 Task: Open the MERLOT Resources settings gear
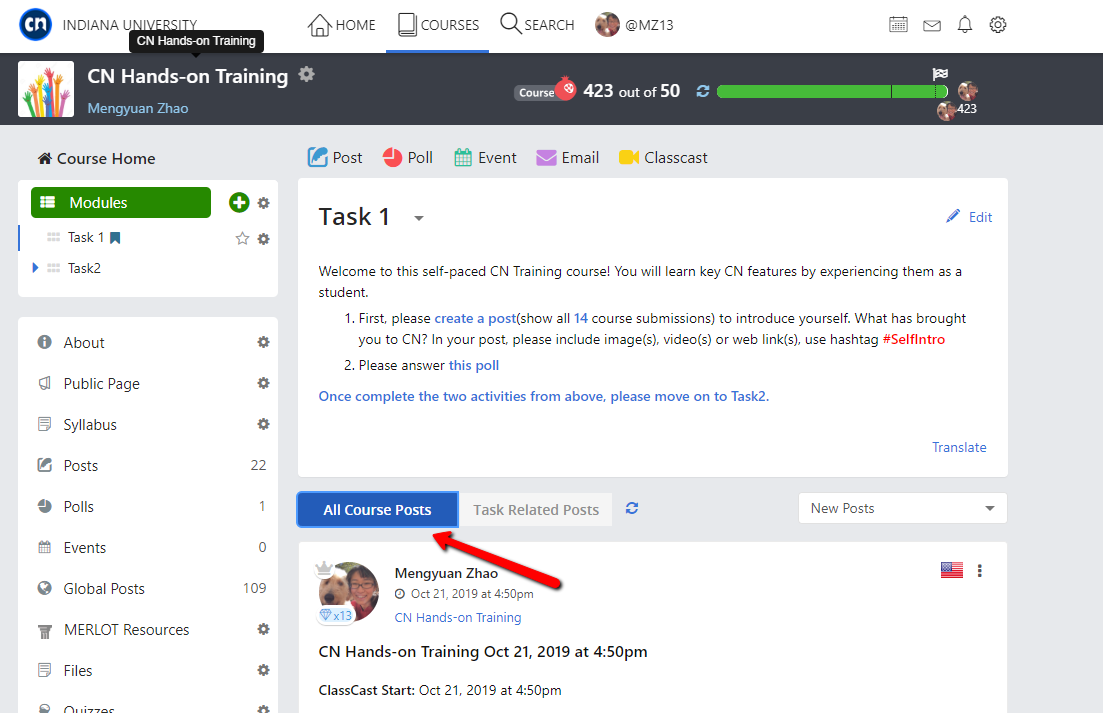[264, 629]
